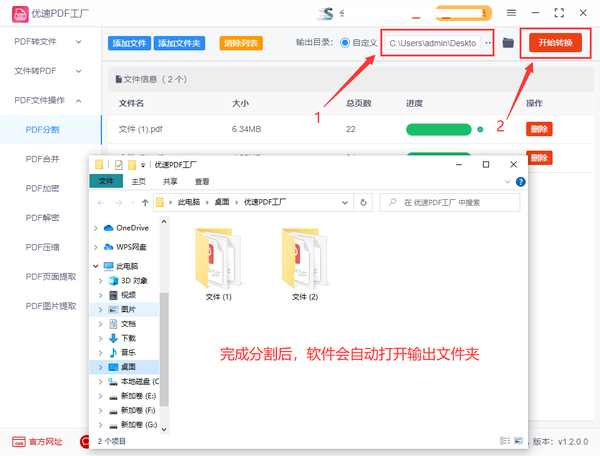The height and width of the screenshot is (456, 600).
Task: Click the 开始转换 button
Action: pyautogui.click(x=555, y=42)
